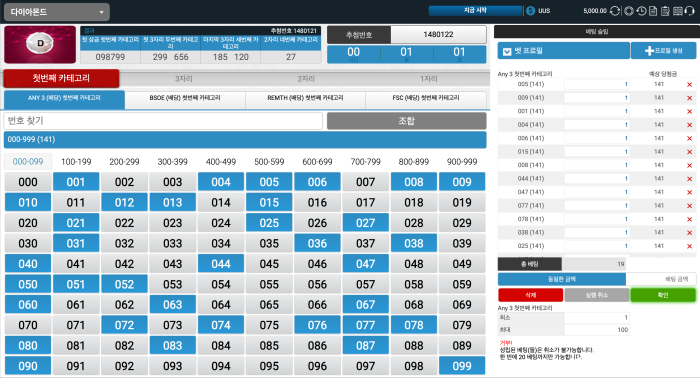Open the clipboard notes icon
This screenshot has width=700, height=378.
click(x=665, y=11)
